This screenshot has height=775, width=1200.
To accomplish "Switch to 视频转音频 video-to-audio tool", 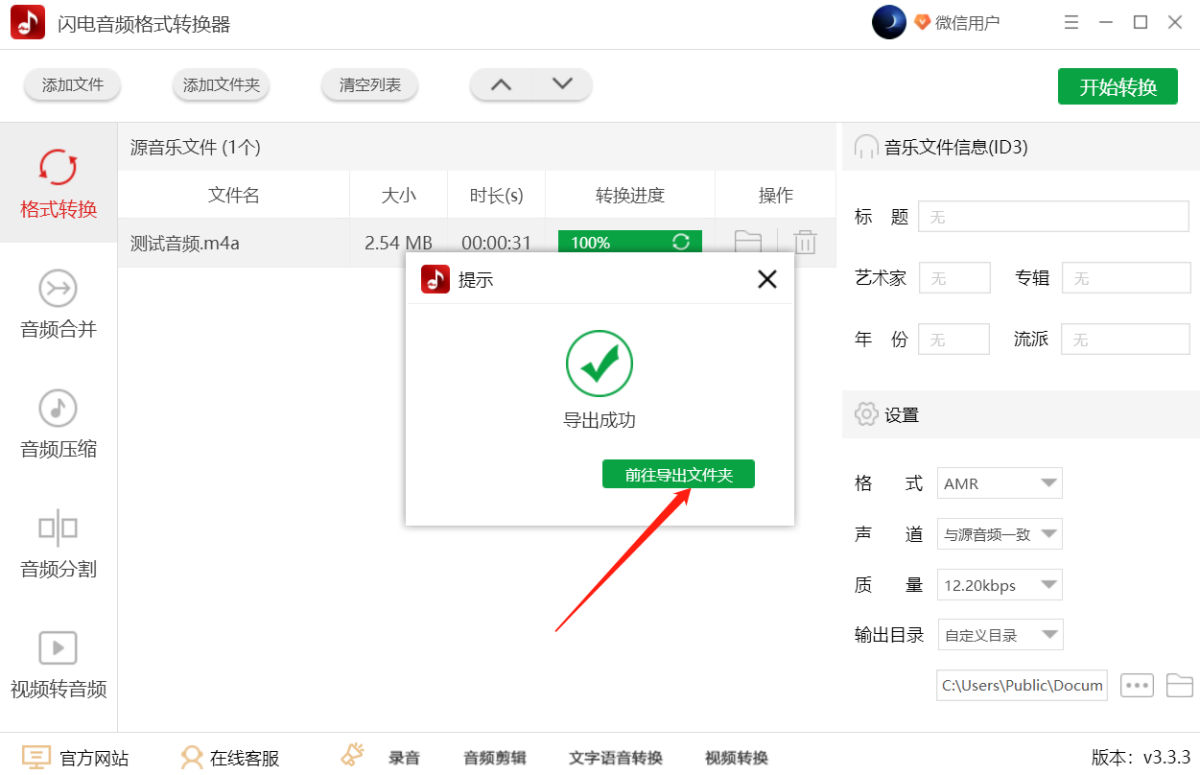I will coord(58,665).
